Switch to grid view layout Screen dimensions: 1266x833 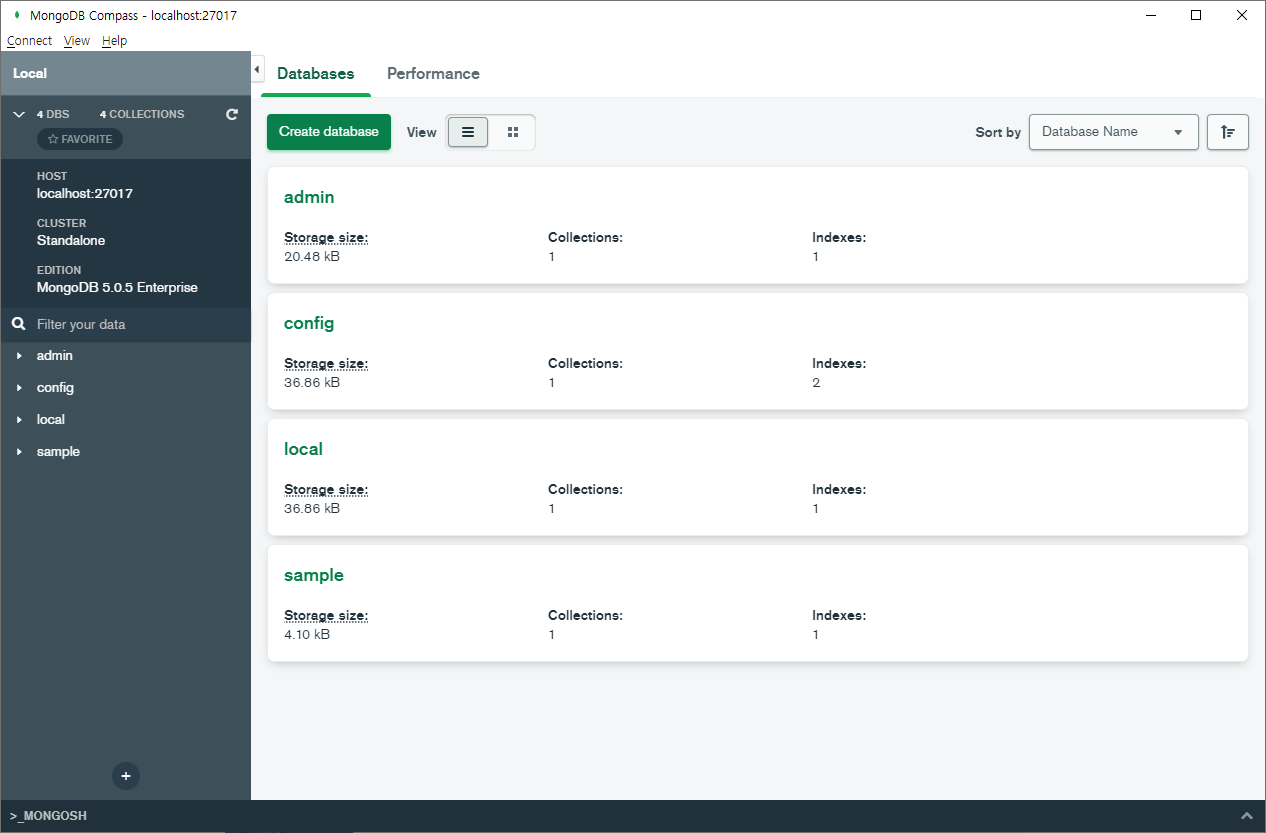(x=513, y=132)
